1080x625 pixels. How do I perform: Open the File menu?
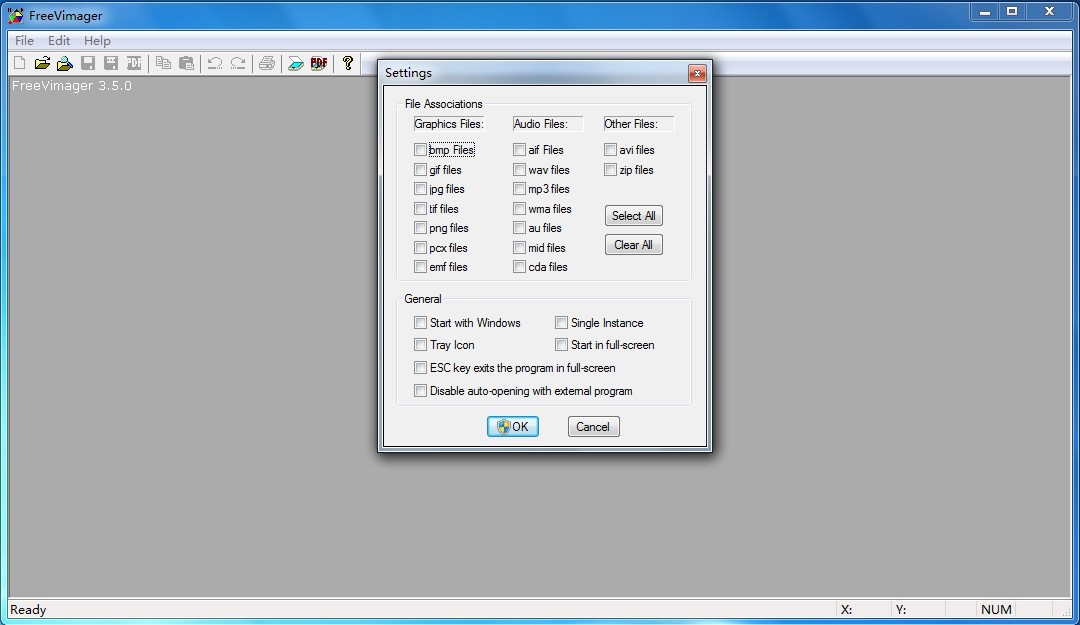[24, 41]
